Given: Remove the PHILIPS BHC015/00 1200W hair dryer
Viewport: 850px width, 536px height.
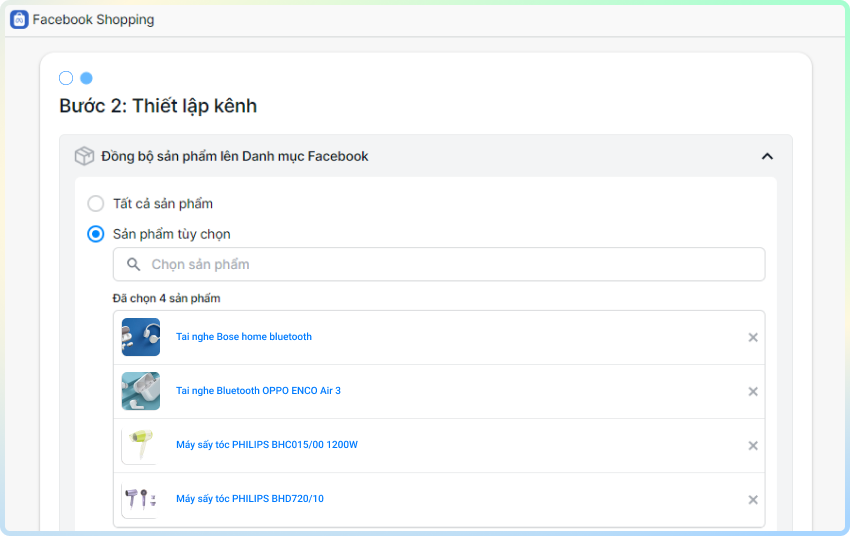Looking at the screenshot, I should (753, 445).
